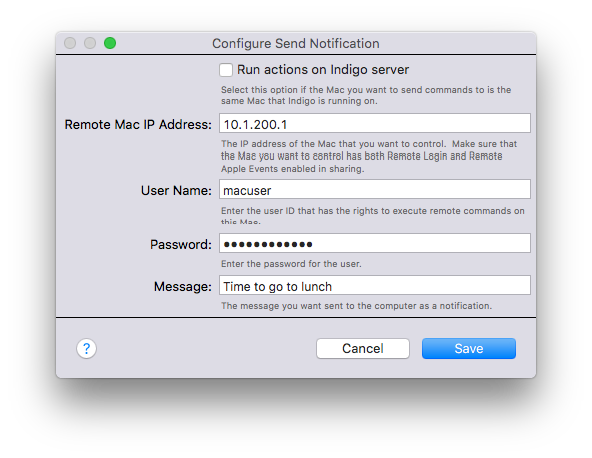Open help with the question mark button
Viewport: 592px width, 458px height.
pos(86,348)
